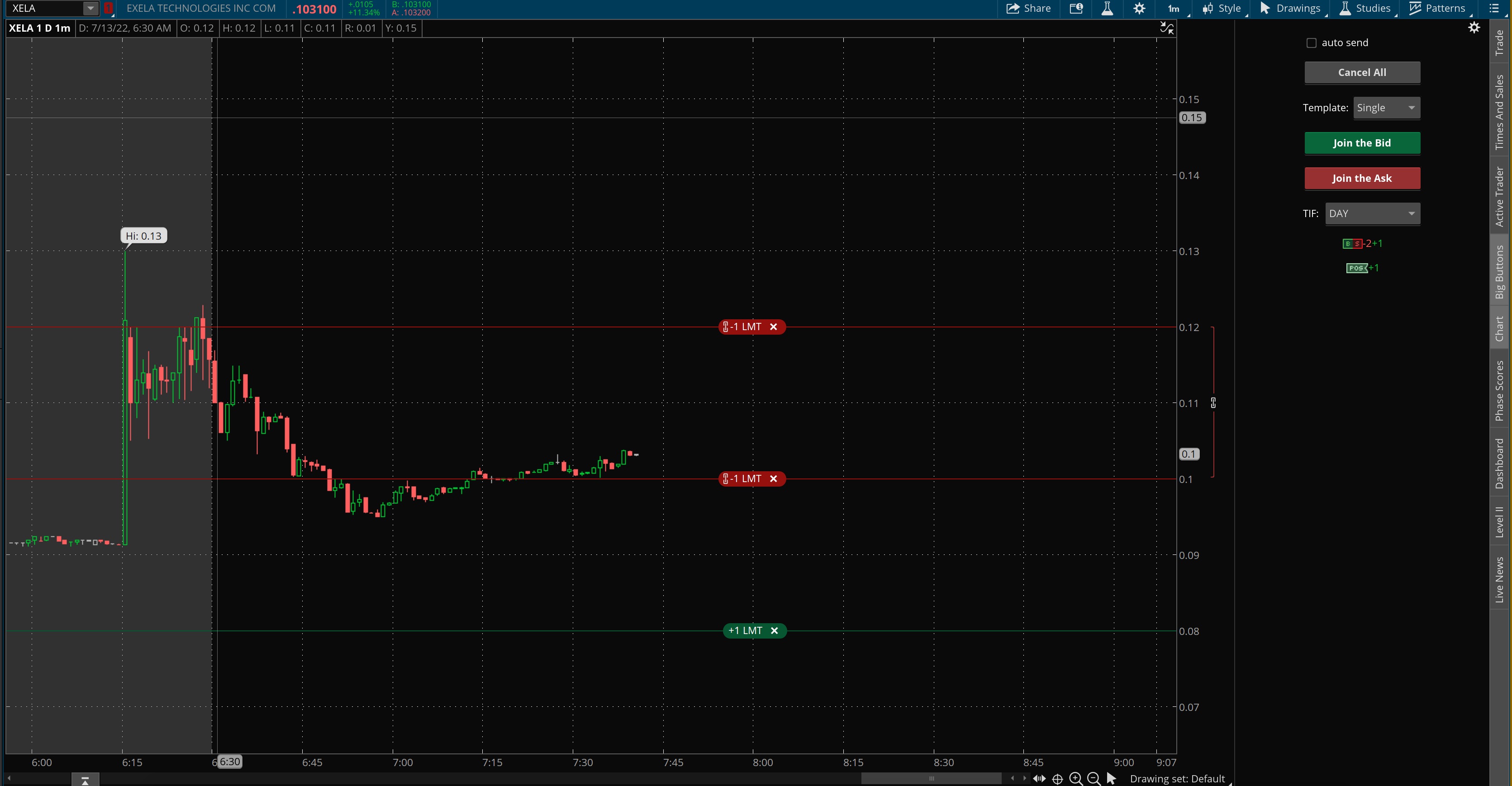This screenshot has width=1512, height=786.
Task: Open the XELA symbol dropdown arrow
Action: click(90, 8)
